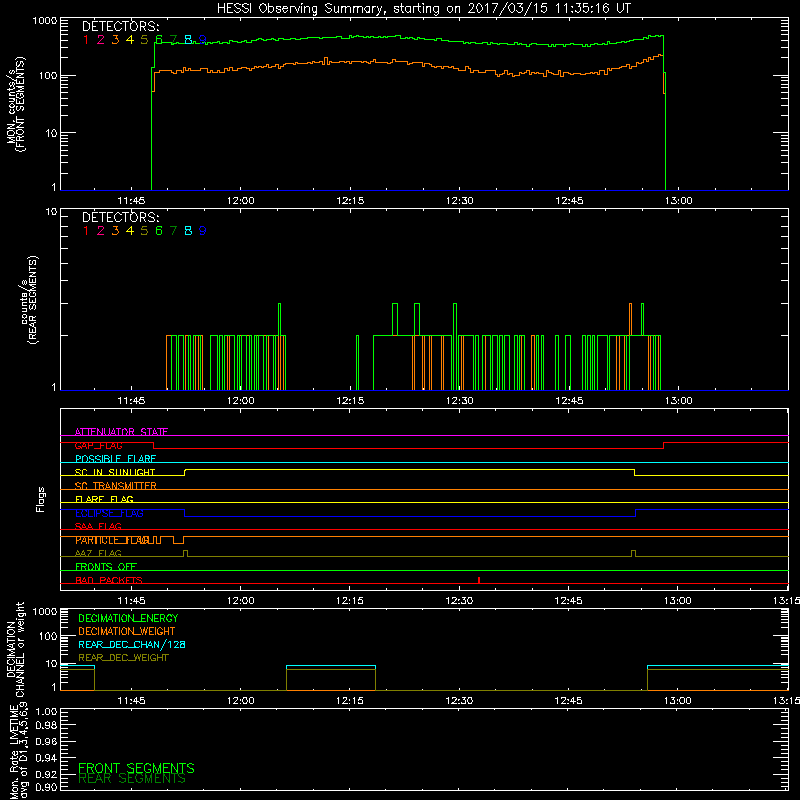
Task: Click the DECIMATION_ENERGY legend entry
Action: tap(128, 618)
